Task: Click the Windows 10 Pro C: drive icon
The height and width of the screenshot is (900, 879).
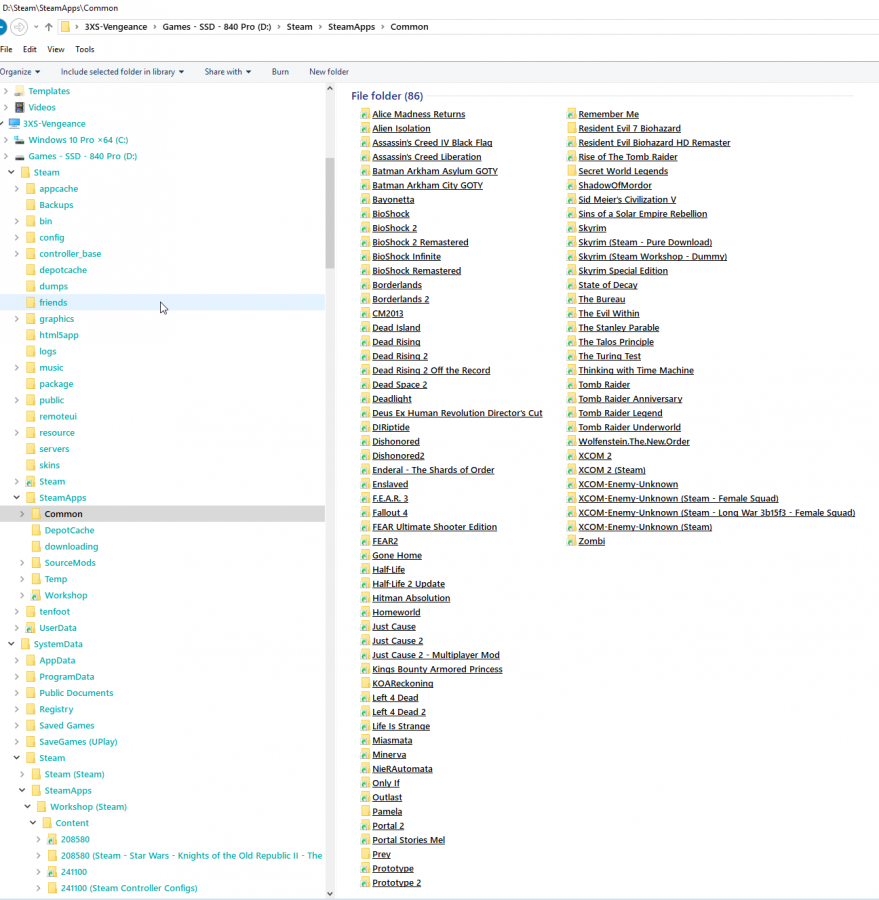Action: tap(19, 140)
